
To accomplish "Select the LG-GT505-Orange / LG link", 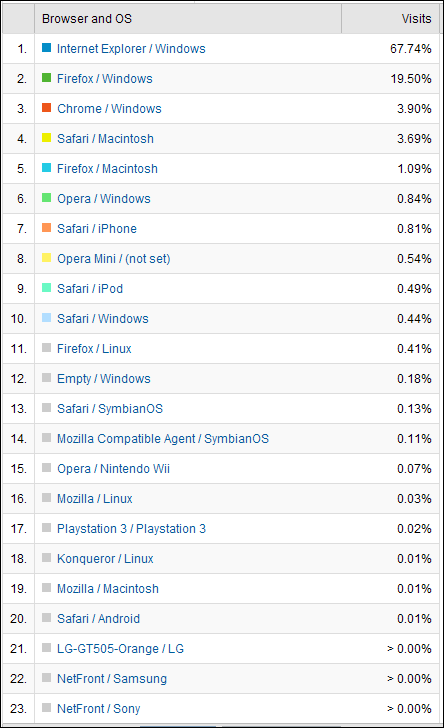I will (120, 649).
